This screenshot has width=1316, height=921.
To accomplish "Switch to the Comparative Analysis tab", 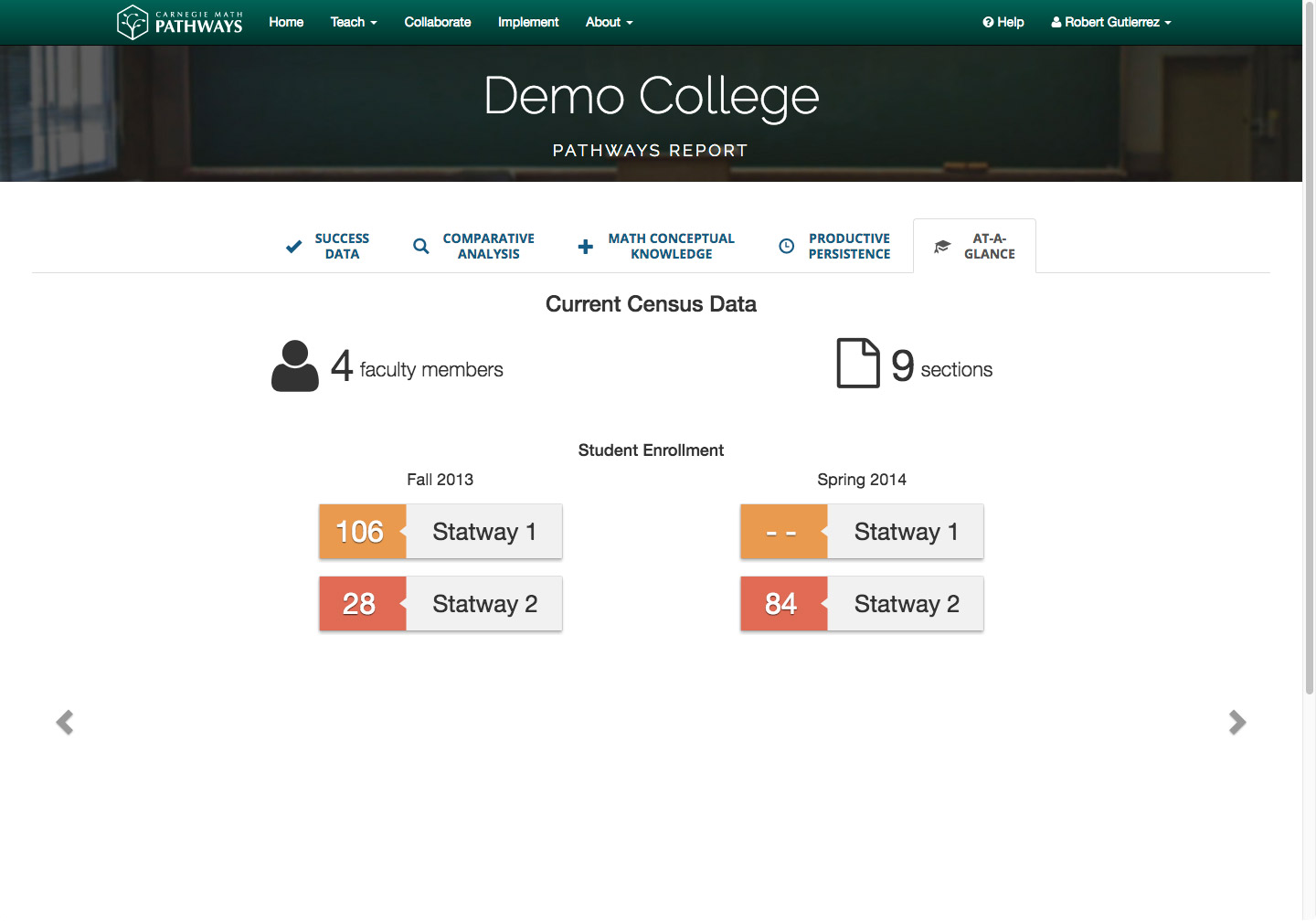I will (x=474, y=246).
